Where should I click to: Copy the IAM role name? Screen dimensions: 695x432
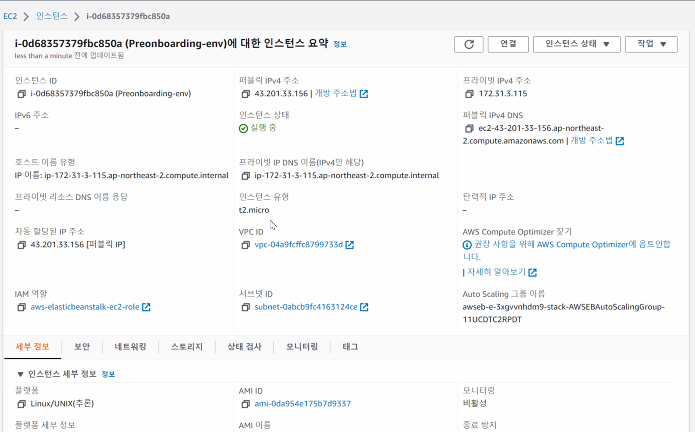pyautogui.click(x=21, y=307)
